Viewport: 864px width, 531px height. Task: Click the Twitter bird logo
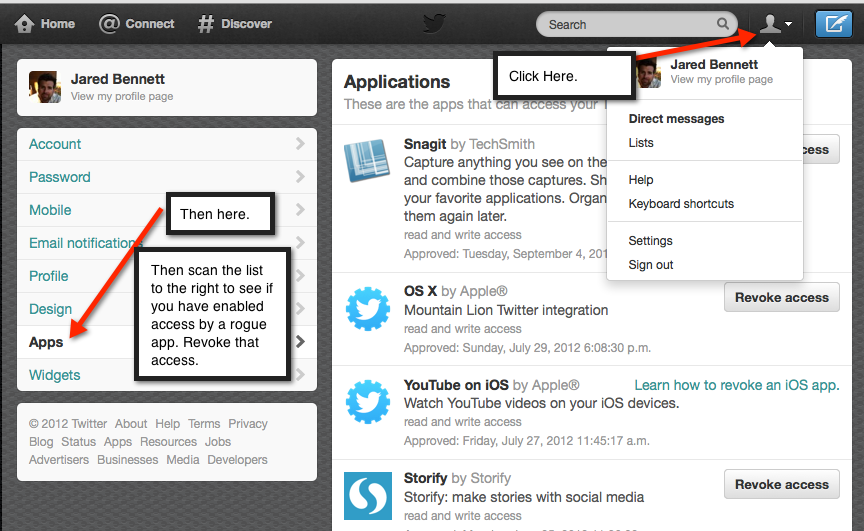(434, 24)
